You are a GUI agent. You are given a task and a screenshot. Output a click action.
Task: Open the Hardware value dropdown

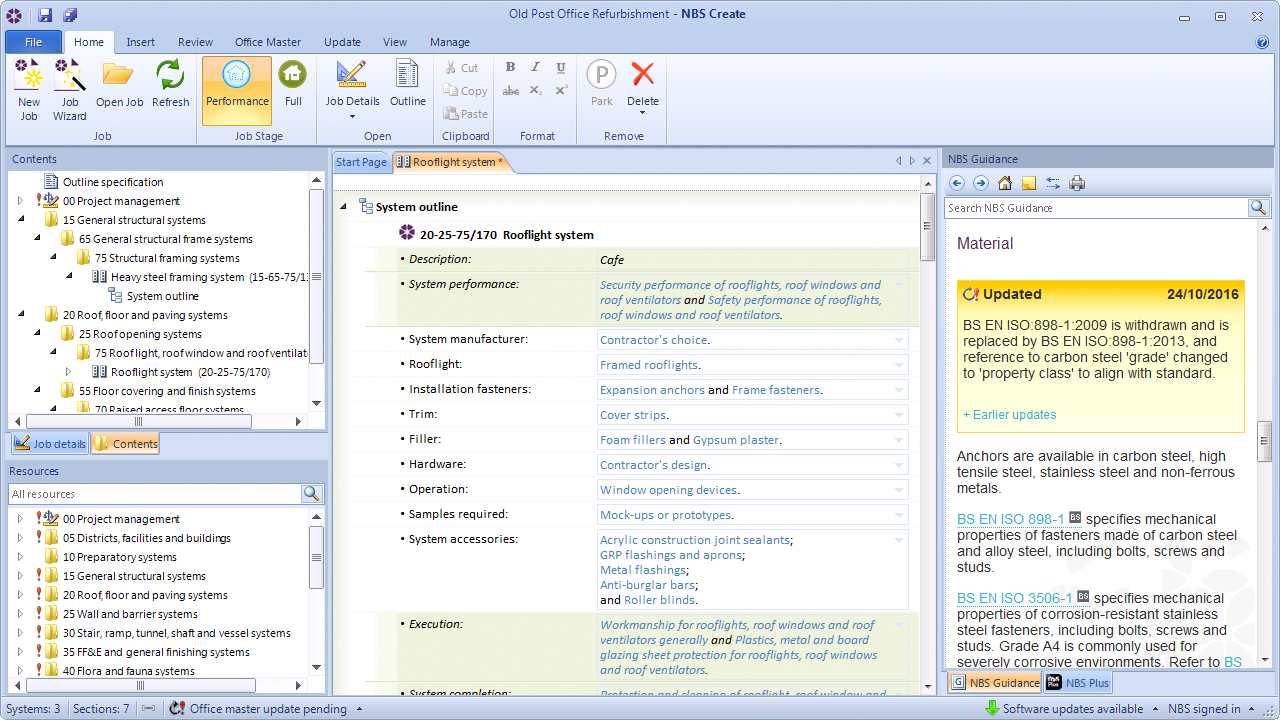click(899, 465)
